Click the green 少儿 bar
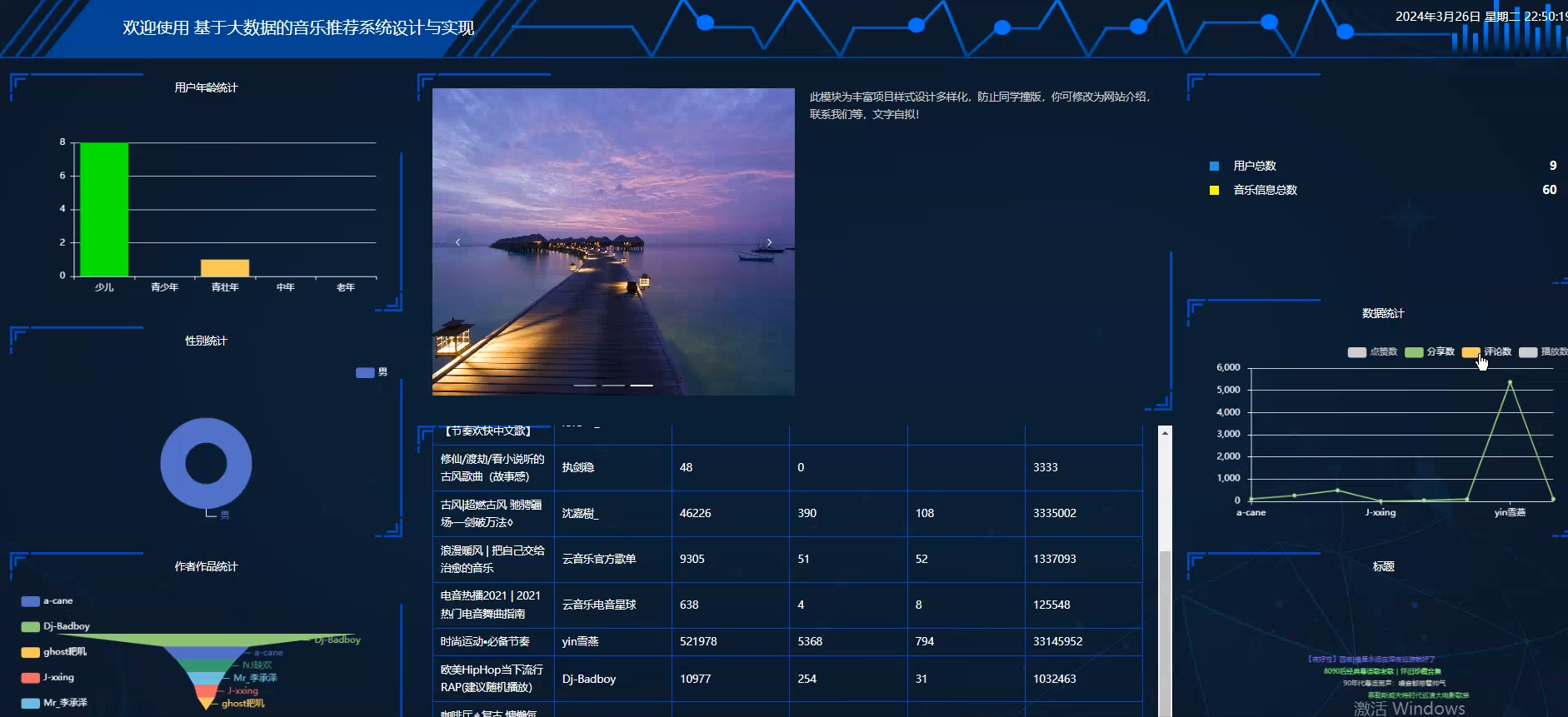This screenshot has height=717, width=1568. pyautogui.click(x=104, y=209)
